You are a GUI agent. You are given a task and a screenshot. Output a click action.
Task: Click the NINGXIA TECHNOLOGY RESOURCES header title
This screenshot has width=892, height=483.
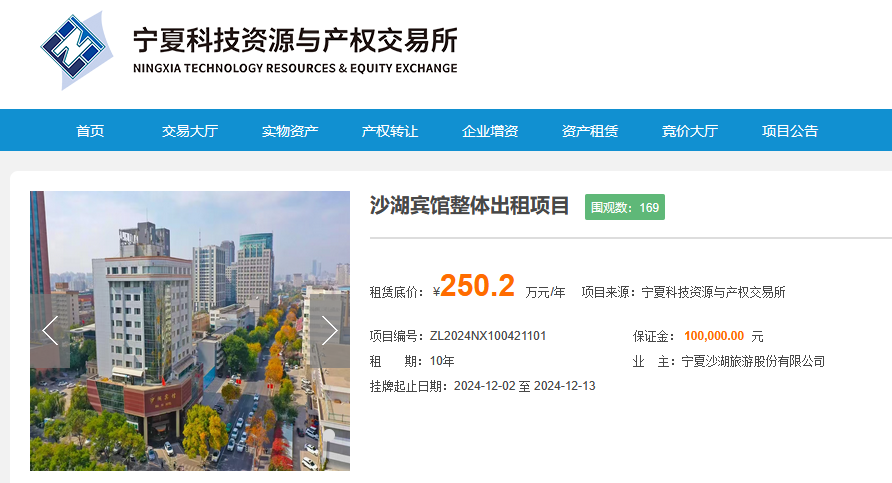pyautogui.click(x=295, y=68)
